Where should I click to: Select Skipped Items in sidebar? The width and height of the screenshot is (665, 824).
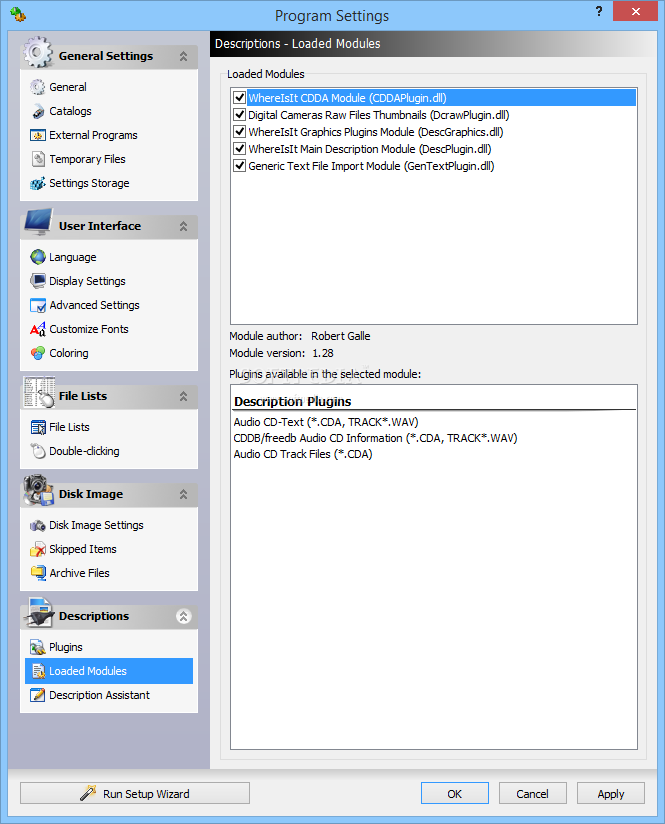pos(83,549)
